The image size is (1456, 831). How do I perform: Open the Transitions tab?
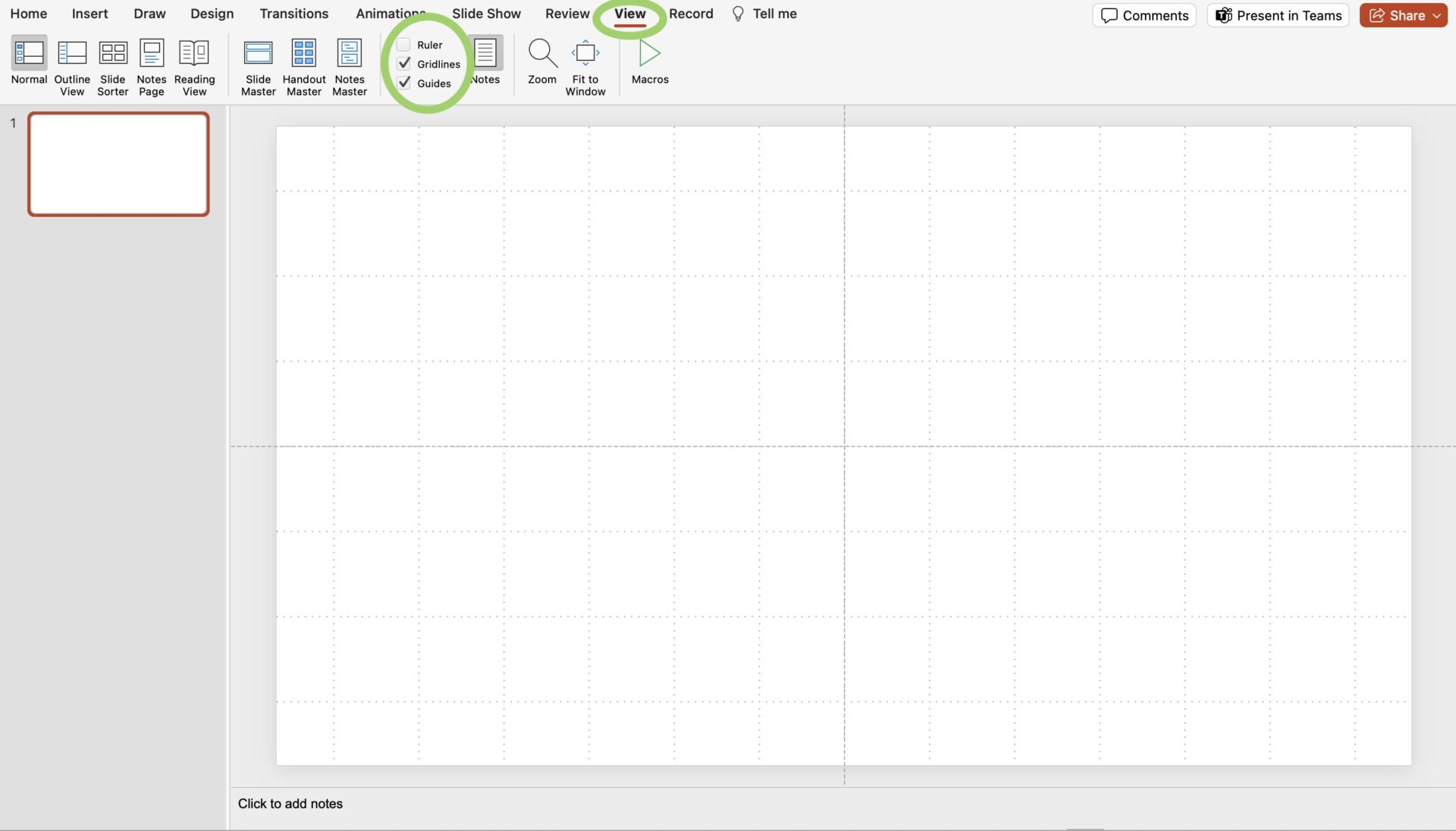tap(294, 14)
